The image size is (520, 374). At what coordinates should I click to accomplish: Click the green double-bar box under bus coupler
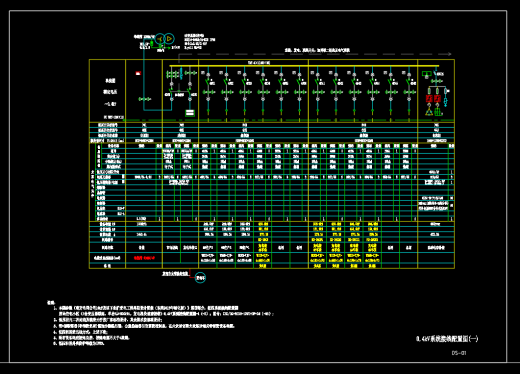click(x=190, y=113)
